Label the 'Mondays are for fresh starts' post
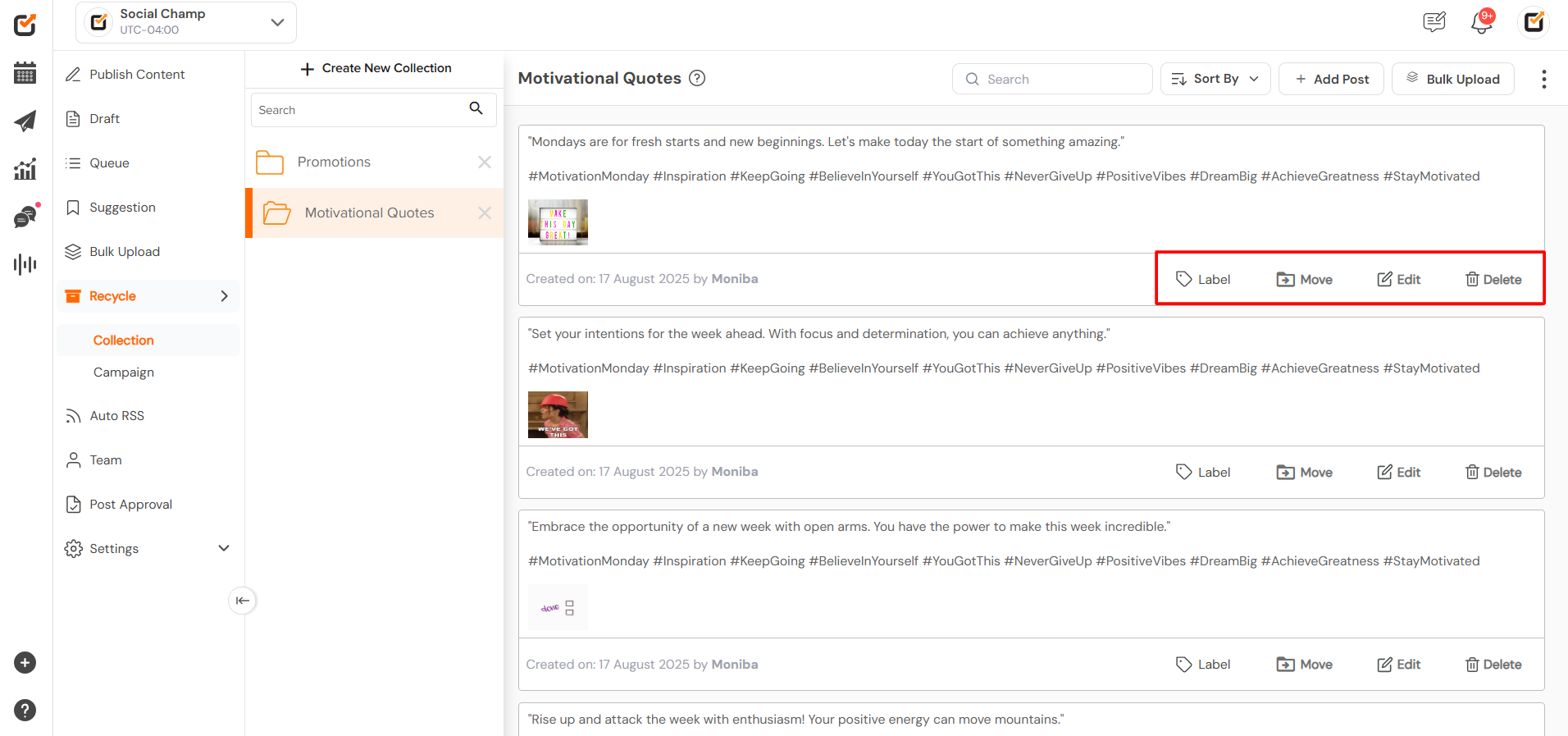 point(1203,279)
